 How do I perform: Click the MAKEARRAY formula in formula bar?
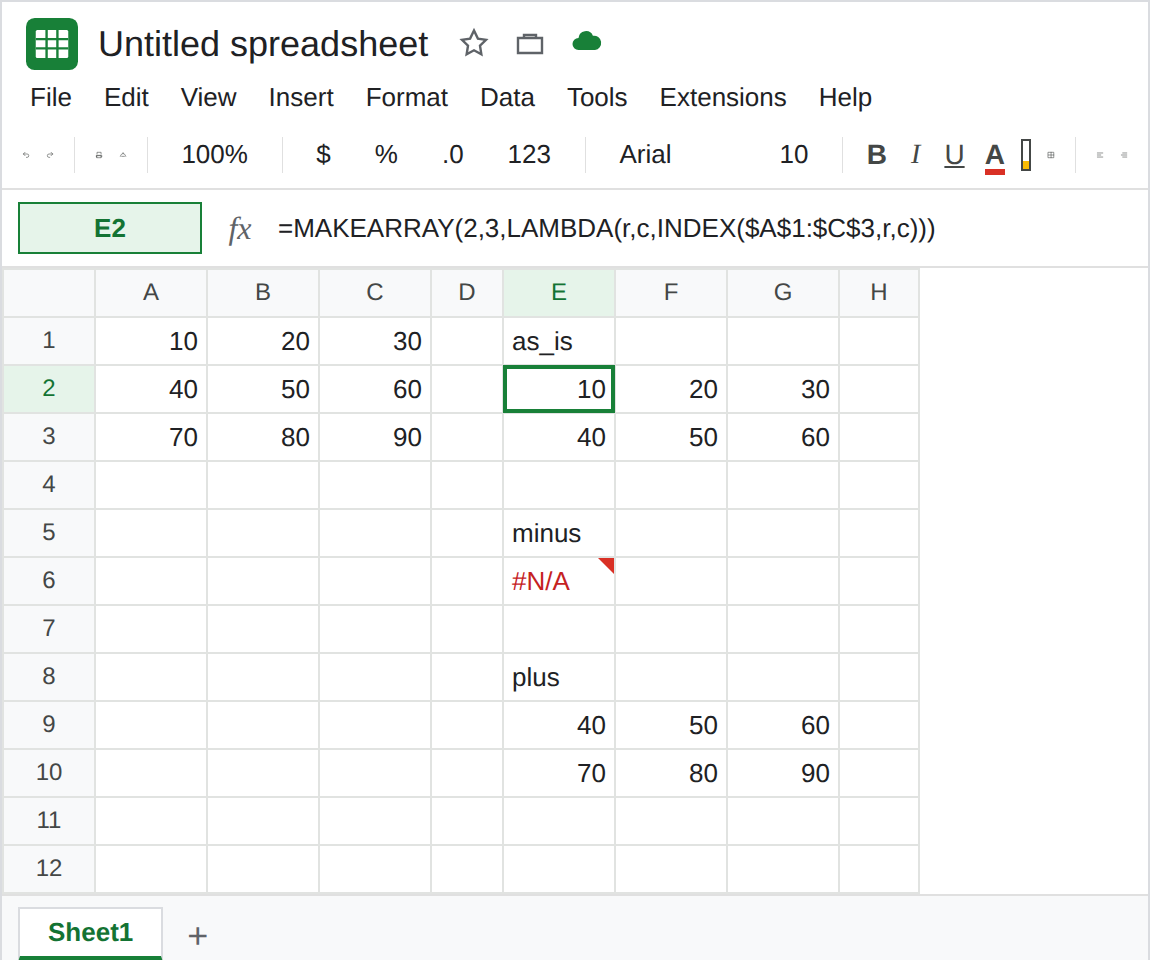(x=606, y=228)
